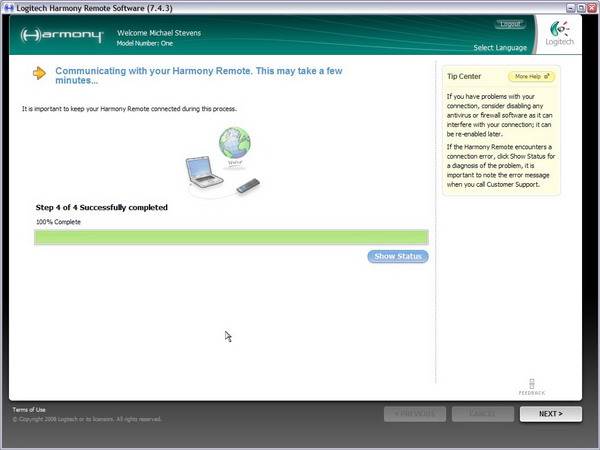This screenshot has height=450, width=600.
Task: Click the Harmony remote illustration
Action: pos(248,186)
